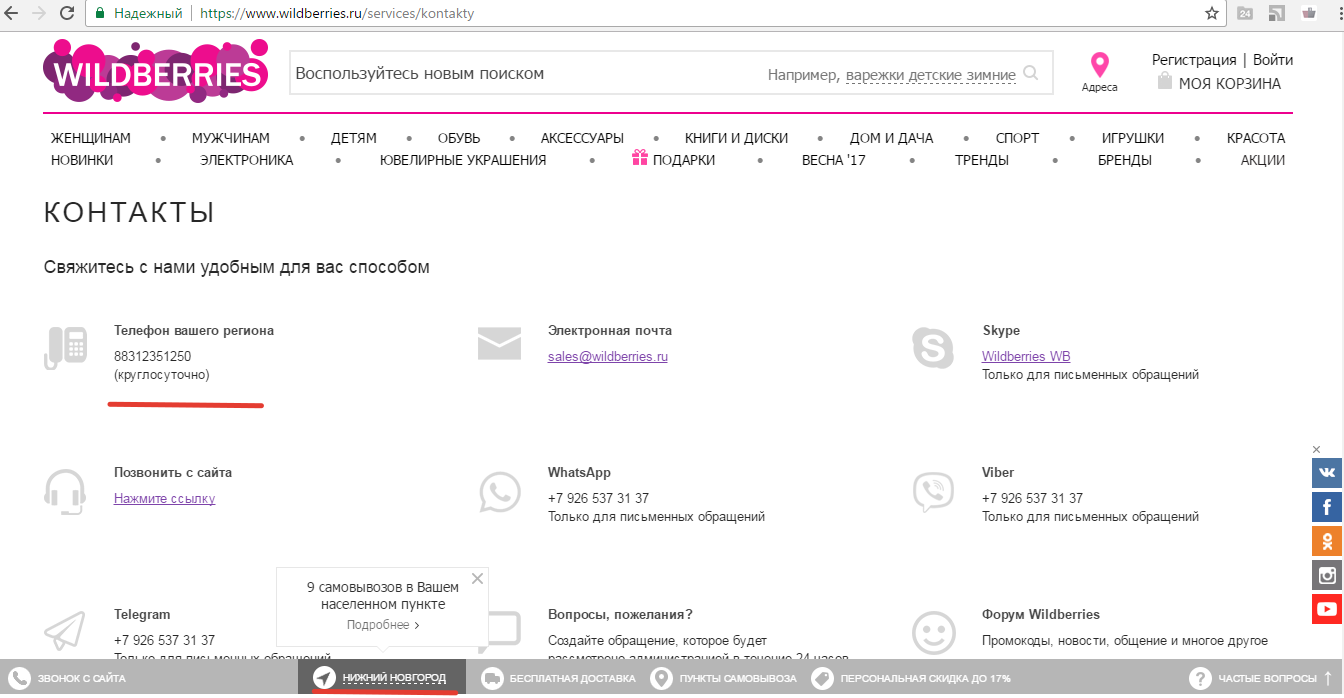Open ЖЕНЩИНАМ menu category
Viewport: 1344px width, 698px height.
(x=91, y=138)
